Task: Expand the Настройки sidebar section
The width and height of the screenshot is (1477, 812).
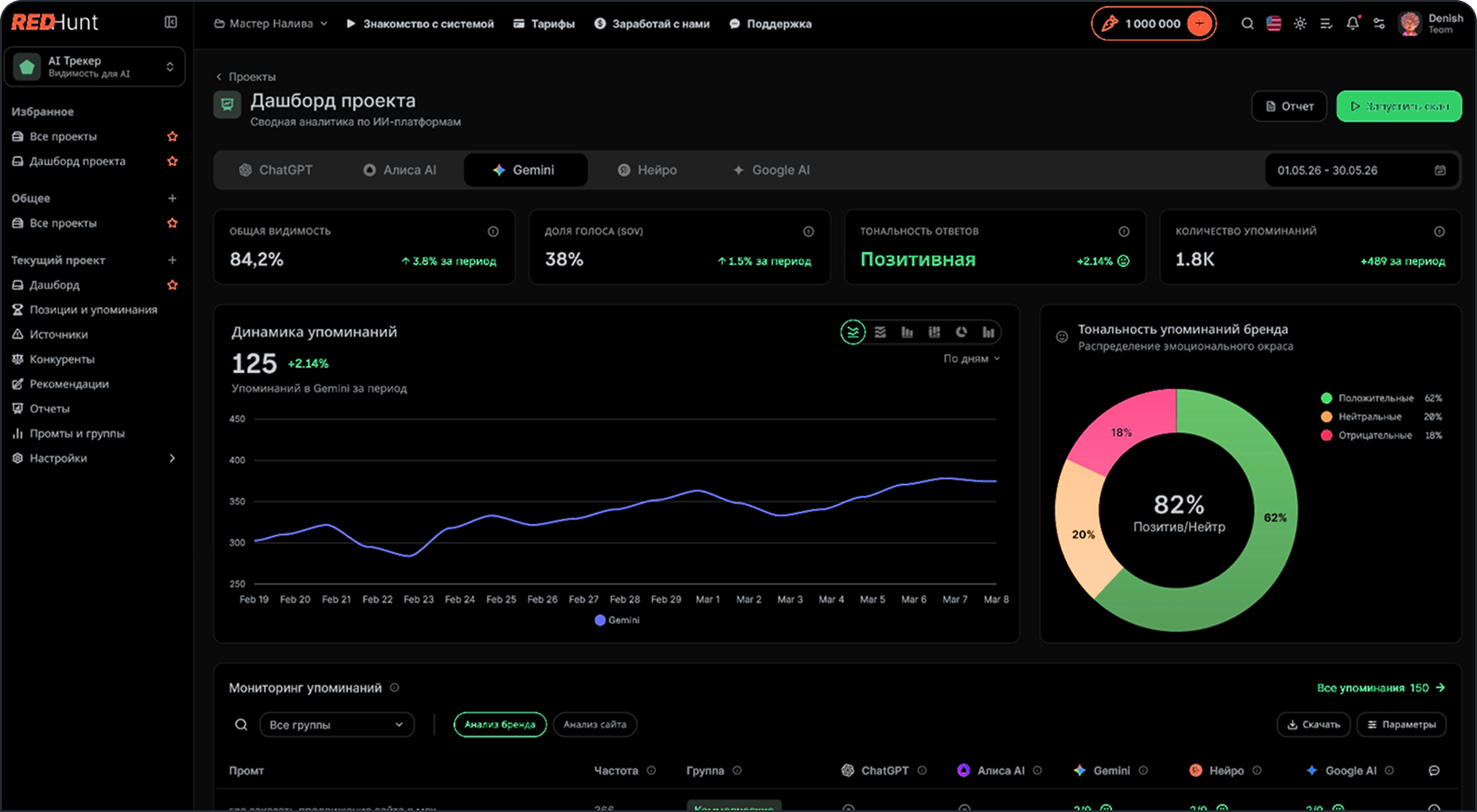Action: pyautogui.click(x=94, y=459)
